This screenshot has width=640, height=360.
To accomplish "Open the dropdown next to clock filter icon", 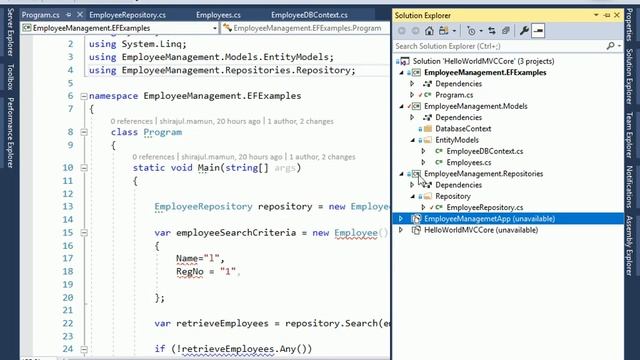I will point(481,31).
